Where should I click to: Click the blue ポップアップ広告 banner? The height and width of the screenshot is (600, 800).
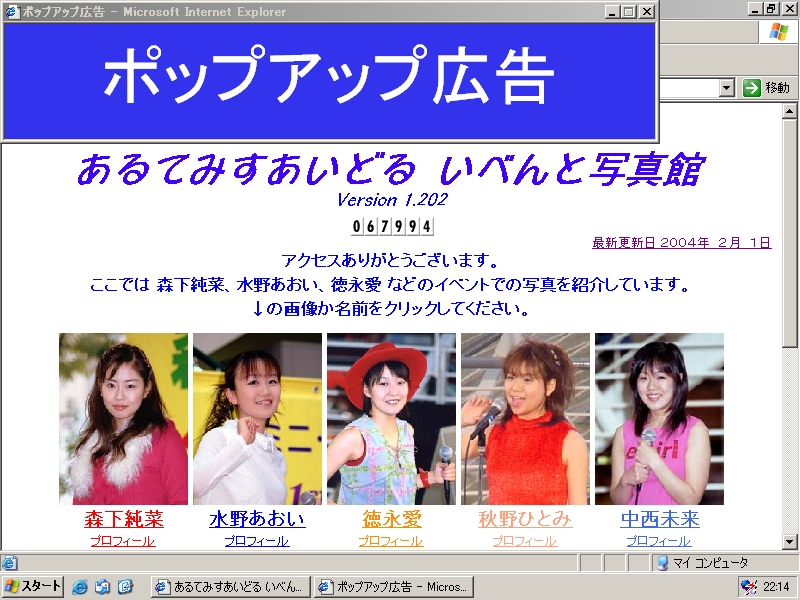pos(329,81)
